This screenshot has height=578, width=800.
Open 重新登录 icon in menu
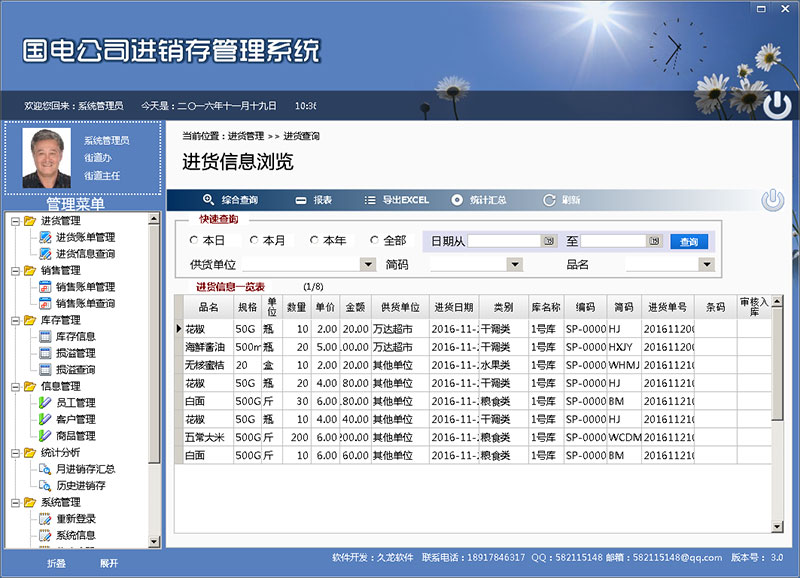tap(45, 519)
